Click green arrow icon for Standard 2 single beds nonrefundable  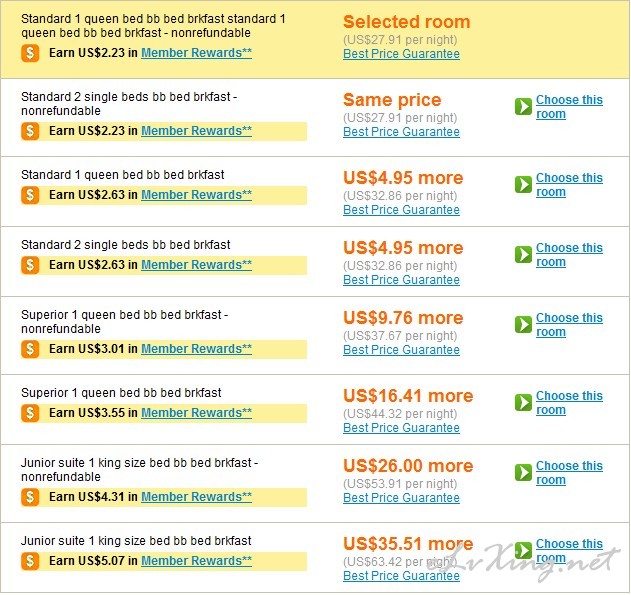[x=523, y=107]
